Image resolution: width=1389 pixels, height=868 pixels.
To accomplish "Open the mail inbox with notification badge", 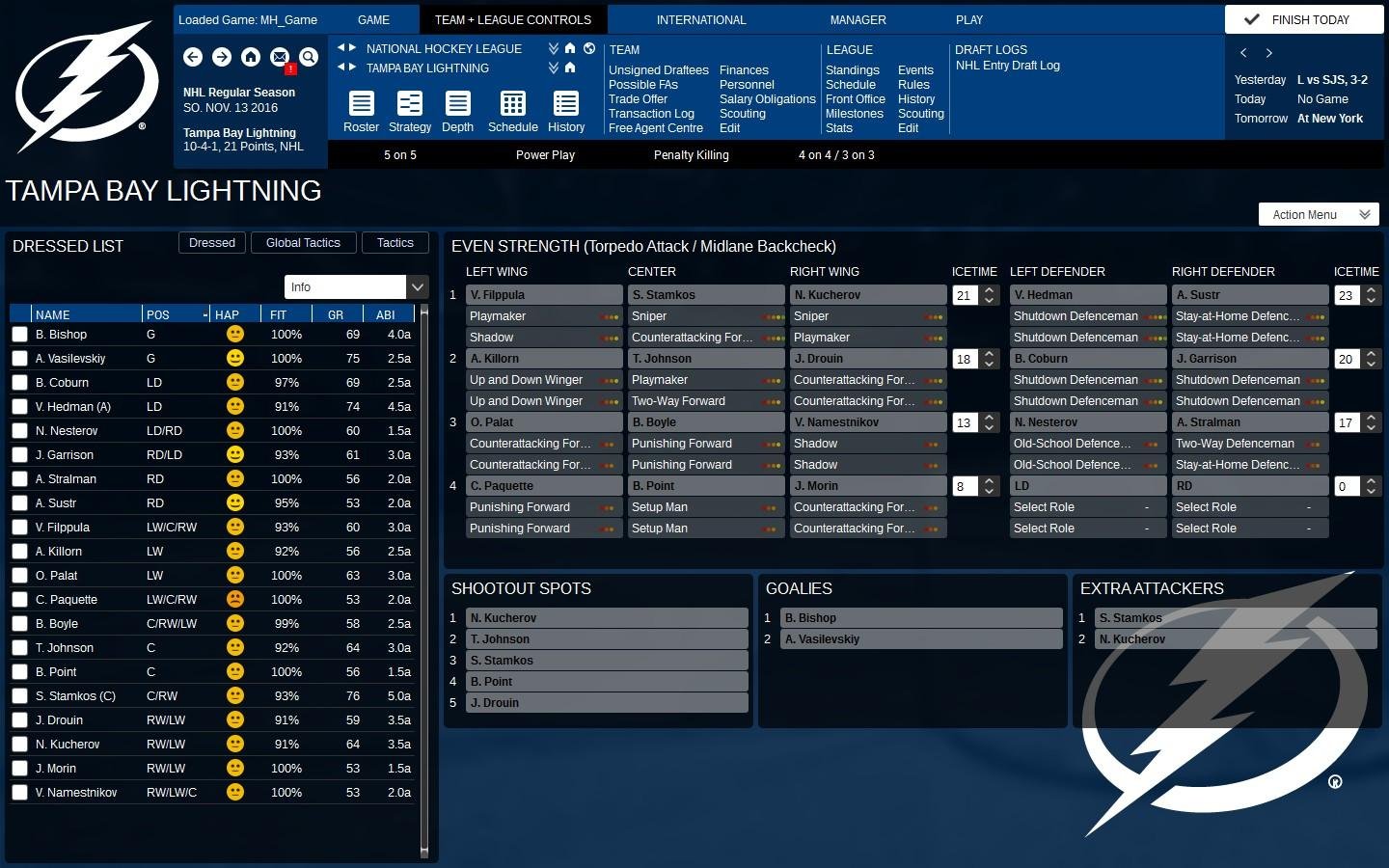I will tap(280, 57).
